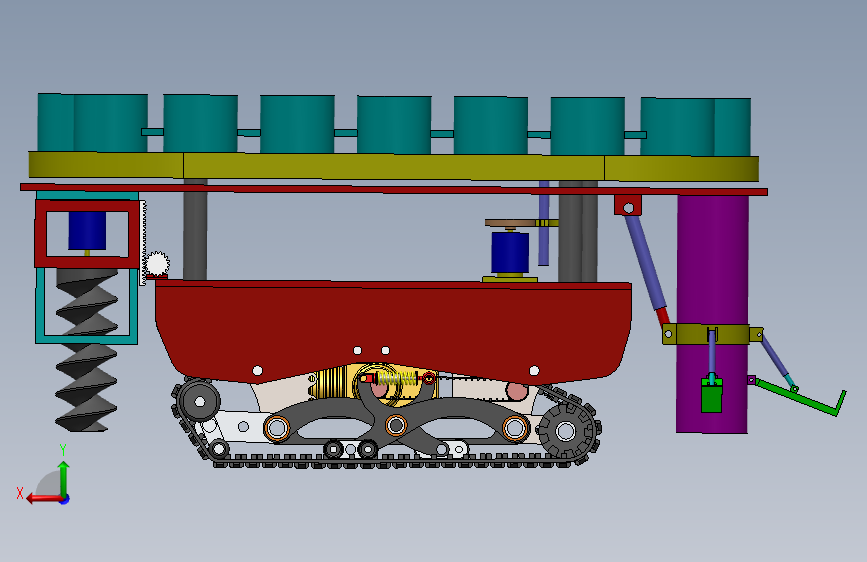Pick the green bent lever arm
Viewport: 867px width, 562px height.
pos(800,397)
